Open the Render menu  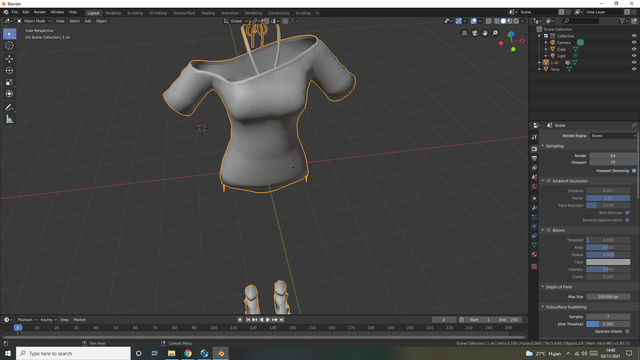click(40, 12)
